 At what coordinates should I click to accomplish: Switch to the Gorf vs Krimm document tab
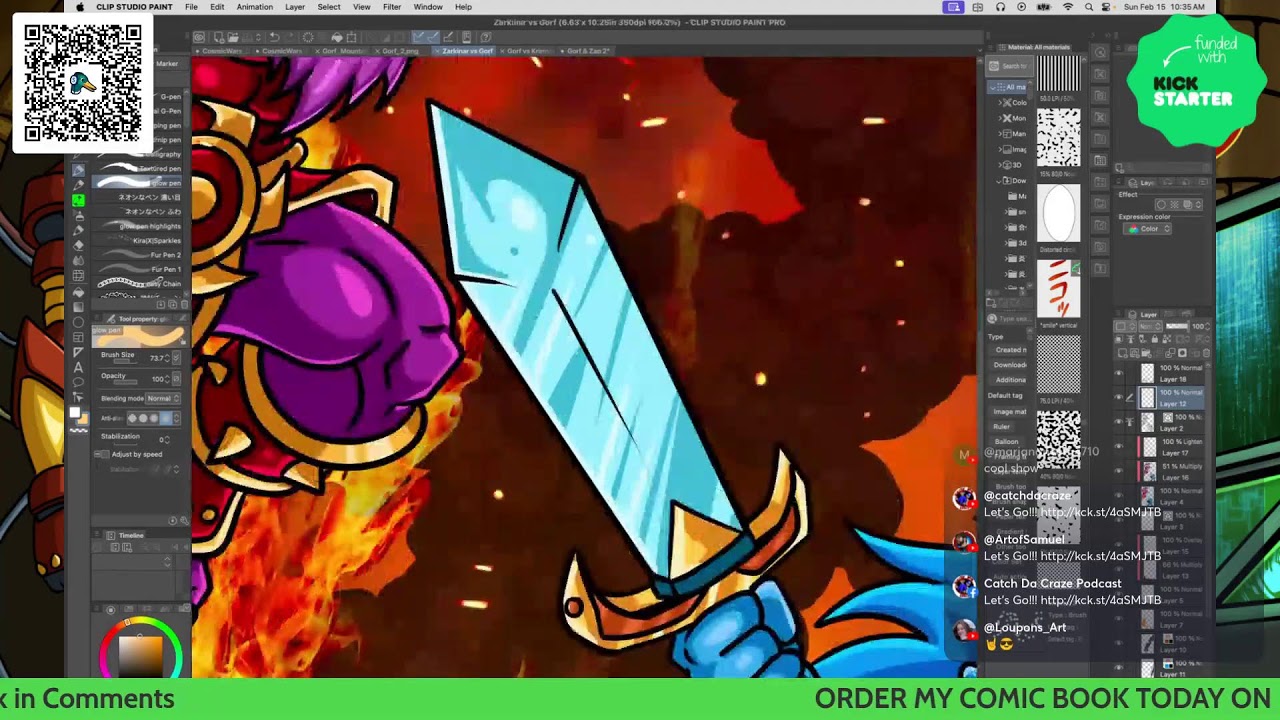(x=528, y=51)
